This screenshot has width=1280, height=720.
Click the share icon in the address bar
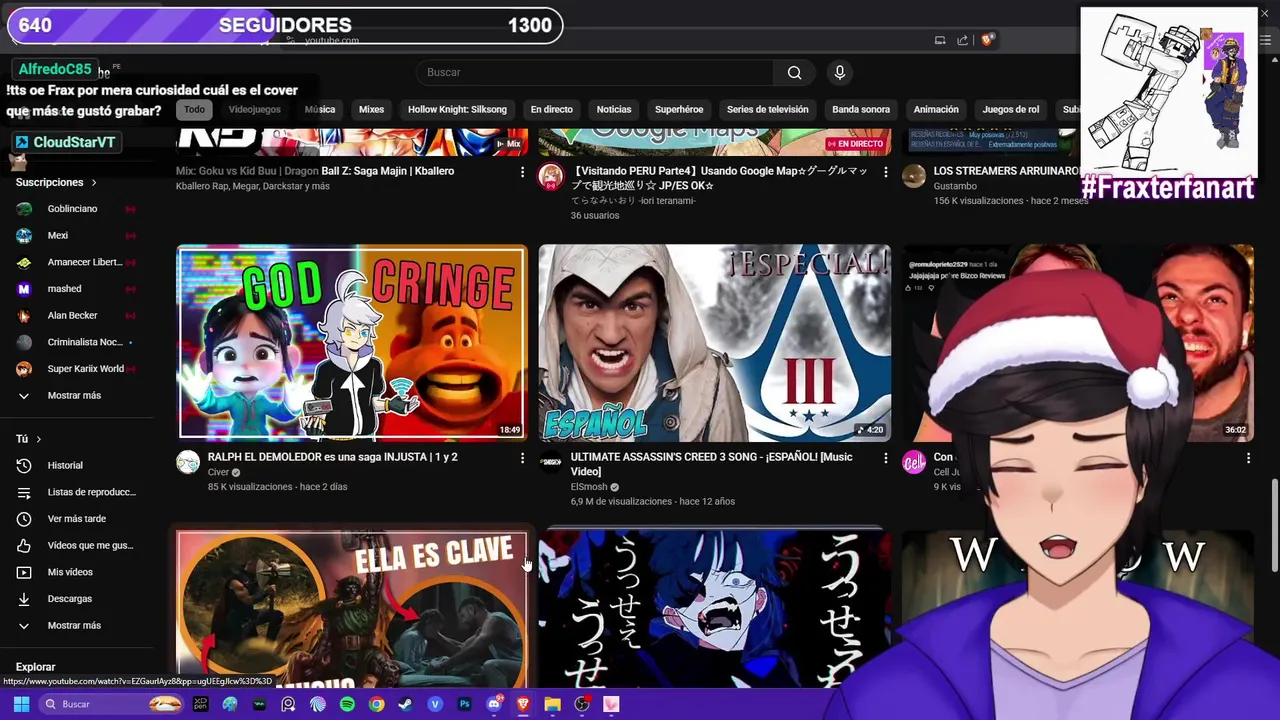962,40
